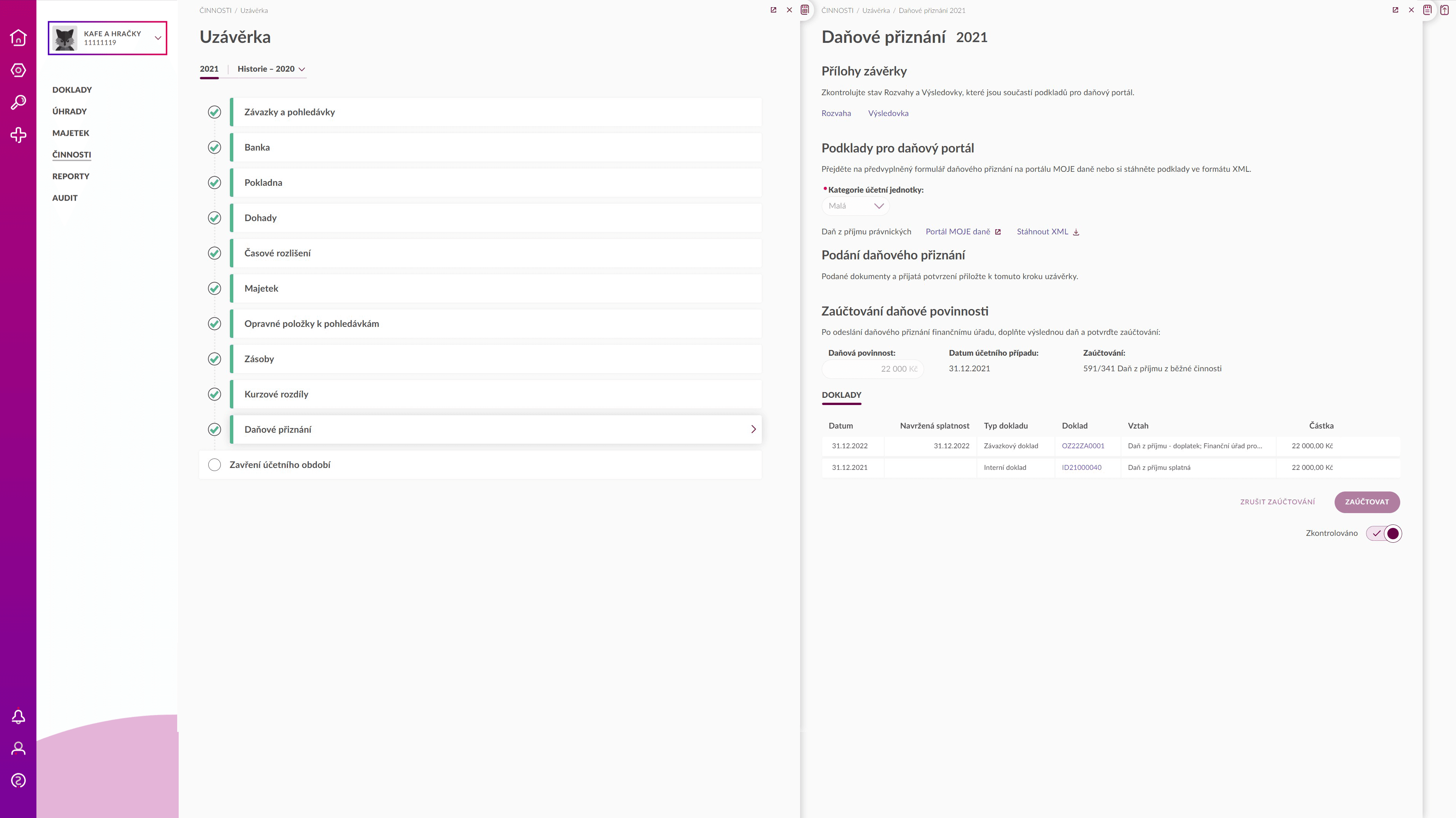Image resolution: width=1456 pixels, height=818 pixels.
Task: Open the hexagon settings icon in sidebar
Action: pos(18,70)
